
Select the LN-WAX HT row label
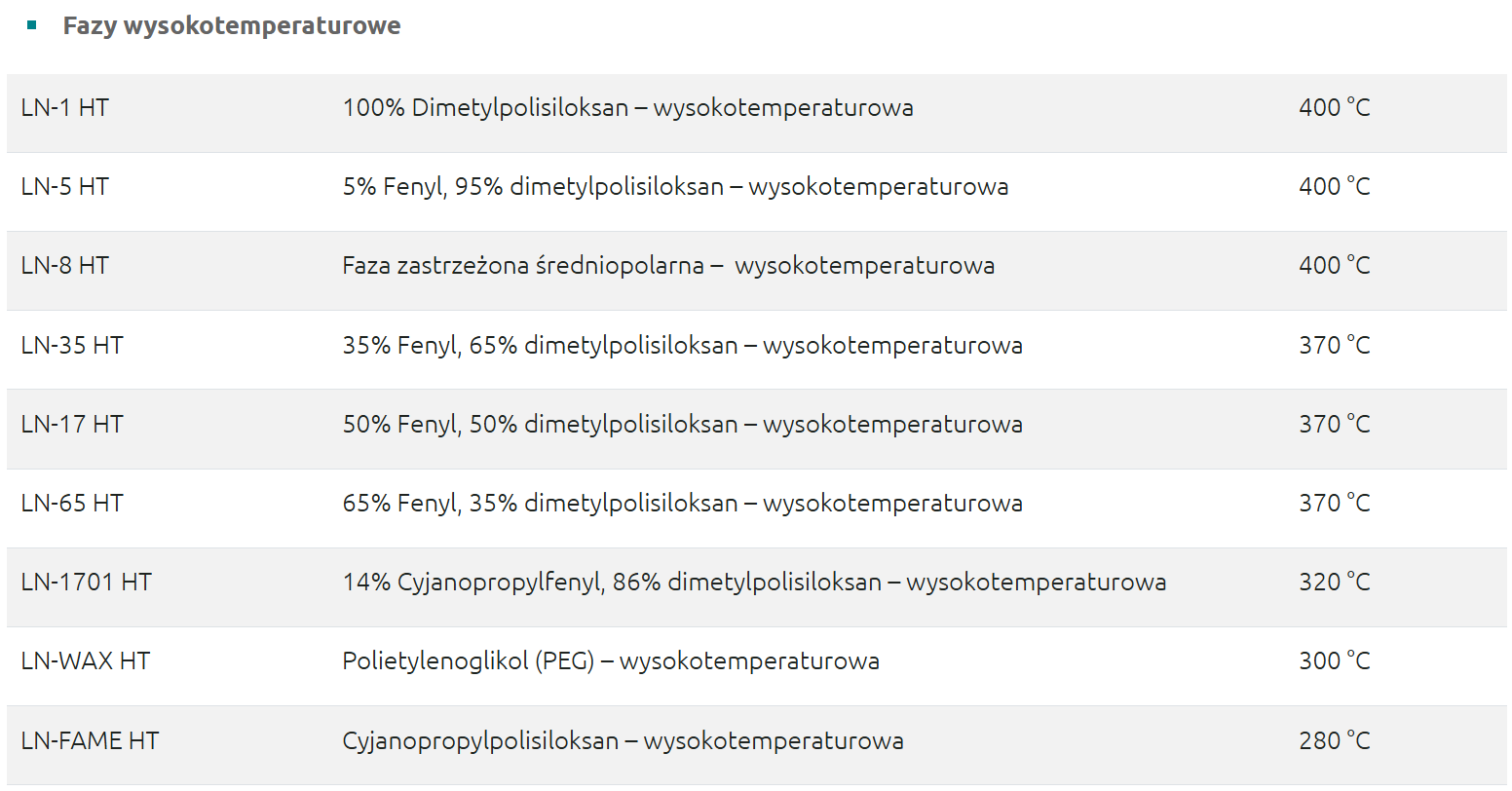point(85,660)
